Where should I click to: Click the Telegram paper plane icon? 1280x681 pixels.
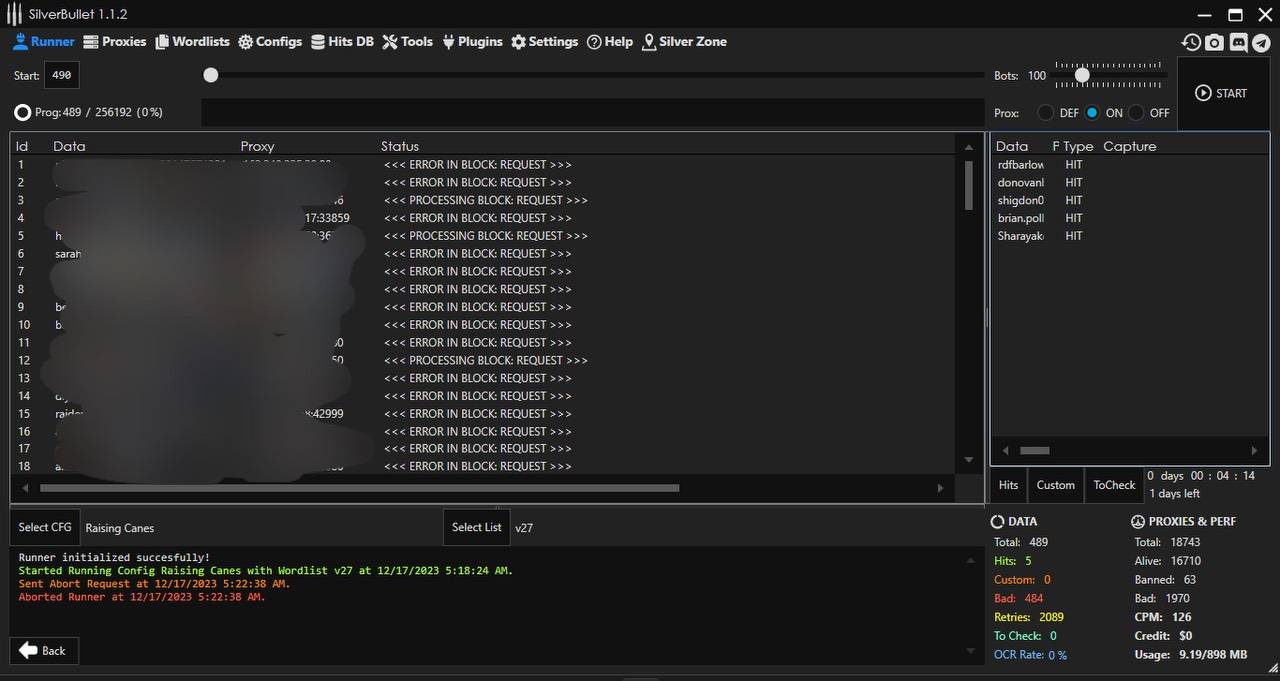pyautogui.click(x=1262, y=42)
